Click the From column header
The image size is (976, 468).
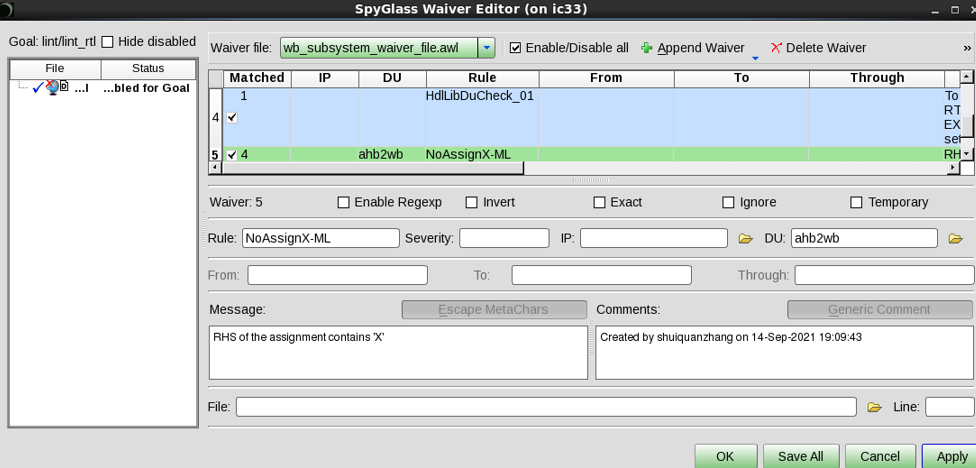606,78
